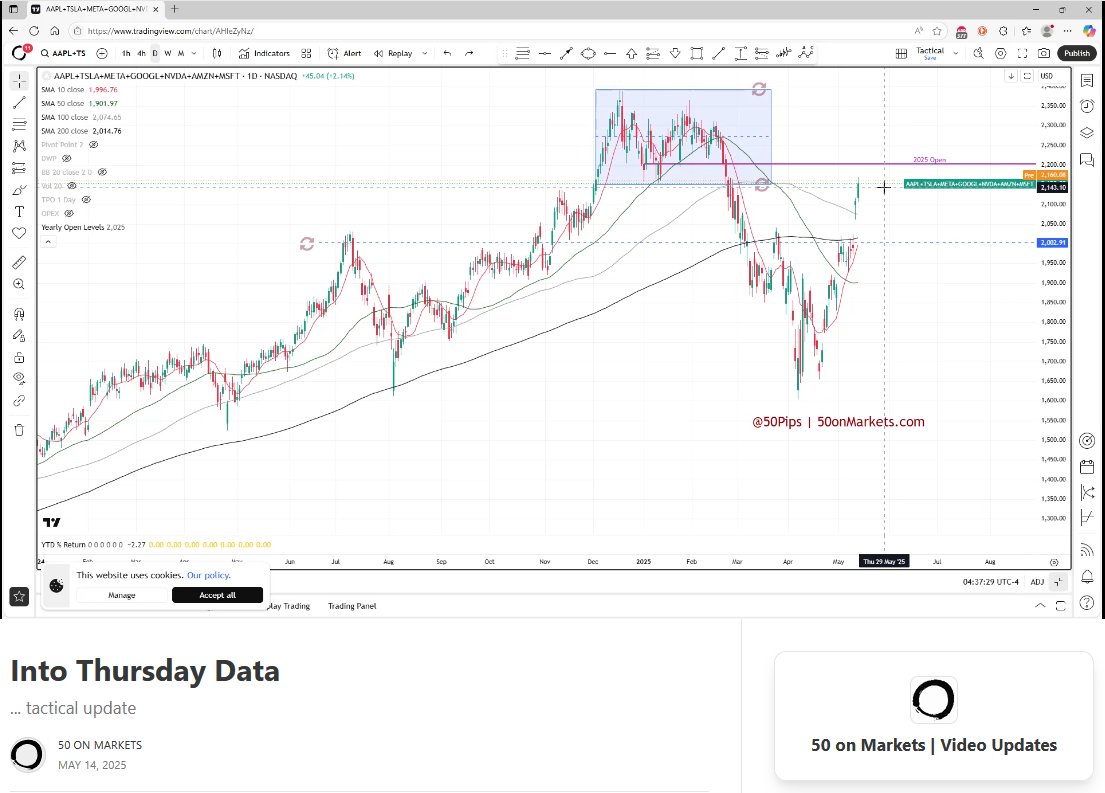The width and height of the screenshot is (1105, 793).
Task: Collapse the indicator legend chevron
Action: pos(48,242)
